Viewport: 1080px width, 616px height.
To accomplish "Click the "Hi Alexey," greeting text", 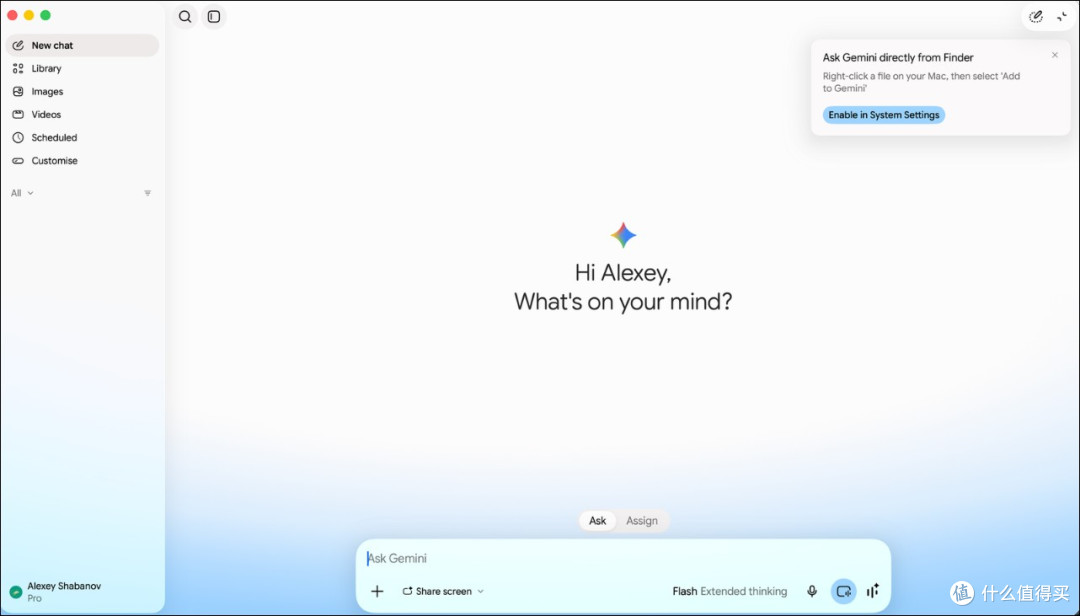I will click(623, 273).
